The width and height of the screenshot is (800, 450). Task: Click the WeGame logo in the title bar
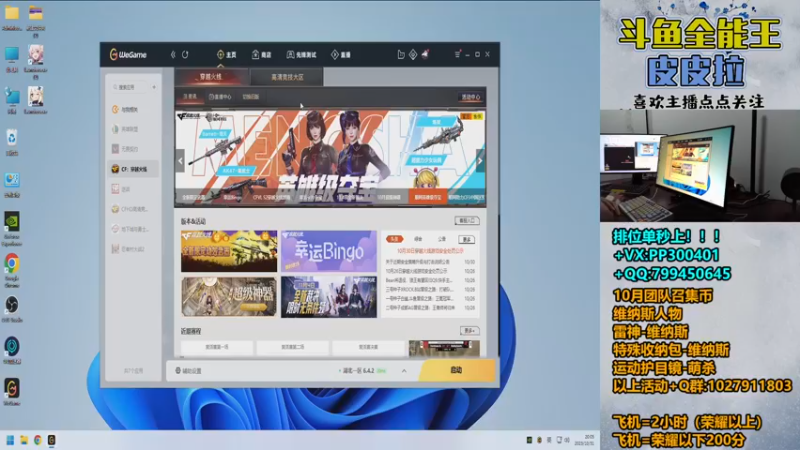[x=128, y=55]
